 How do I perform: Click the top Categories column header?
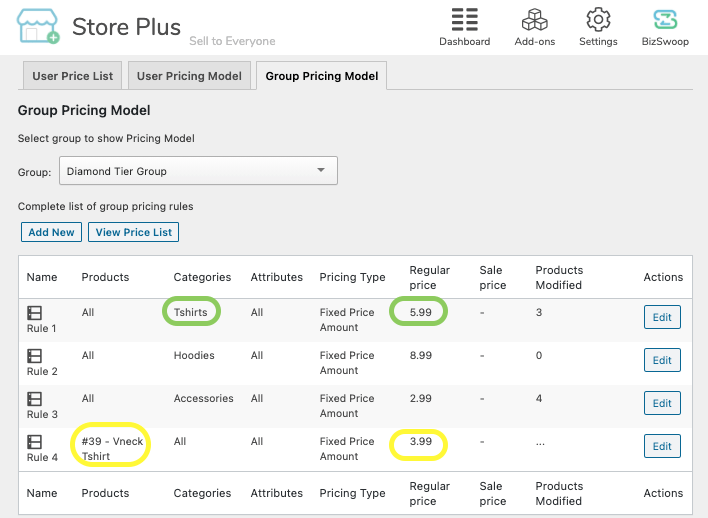[202, 277]
